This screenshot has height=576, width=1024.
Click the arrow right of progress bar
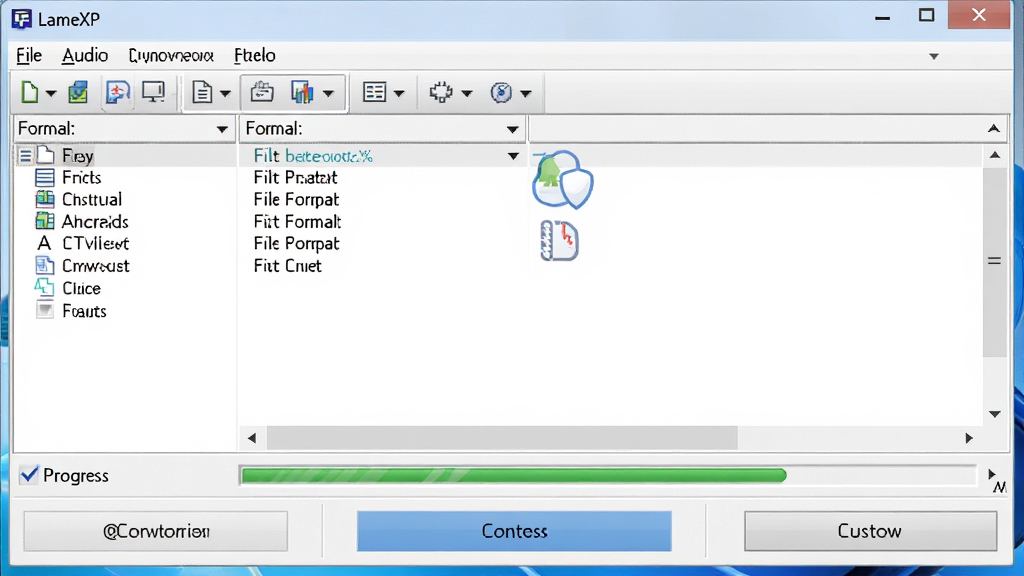(993, 473)
